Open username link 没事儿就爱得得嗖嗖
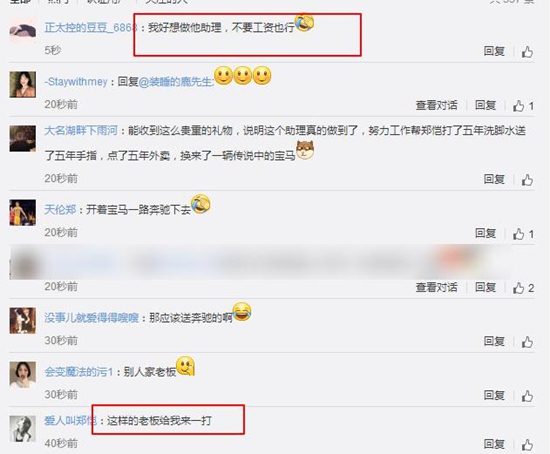 [92, 318]
